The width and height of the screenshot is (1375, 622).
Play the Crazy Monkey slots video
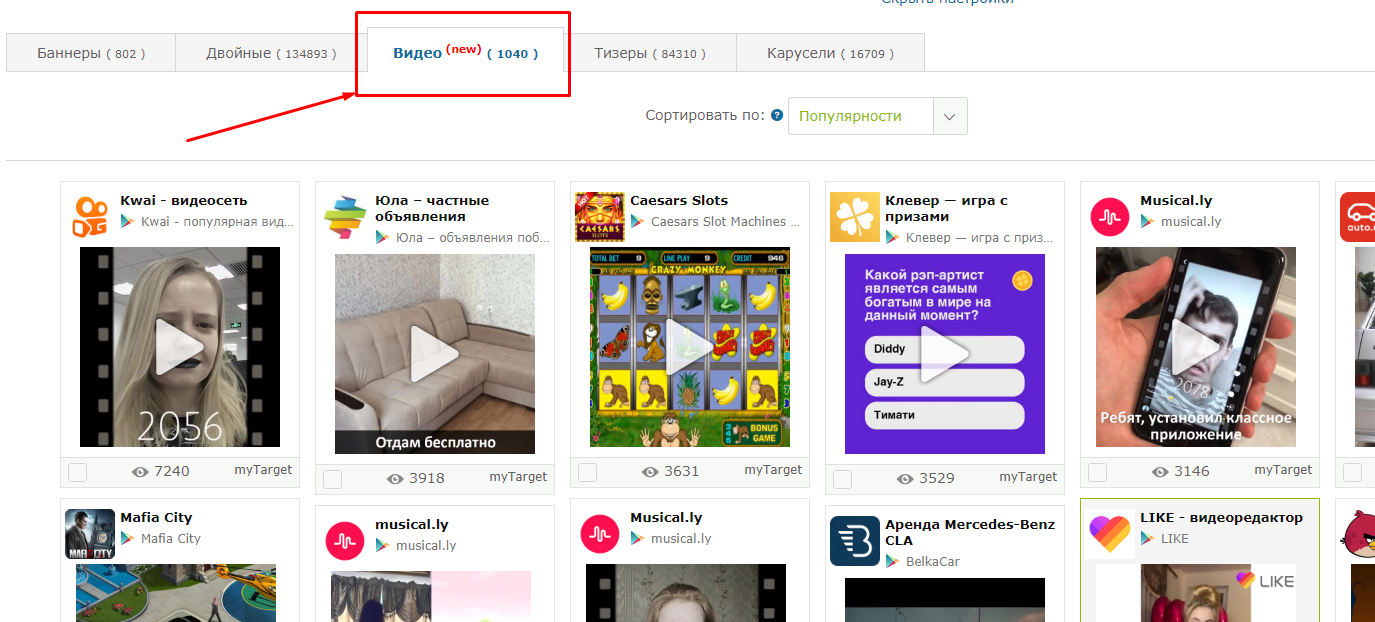click(690, 347)
